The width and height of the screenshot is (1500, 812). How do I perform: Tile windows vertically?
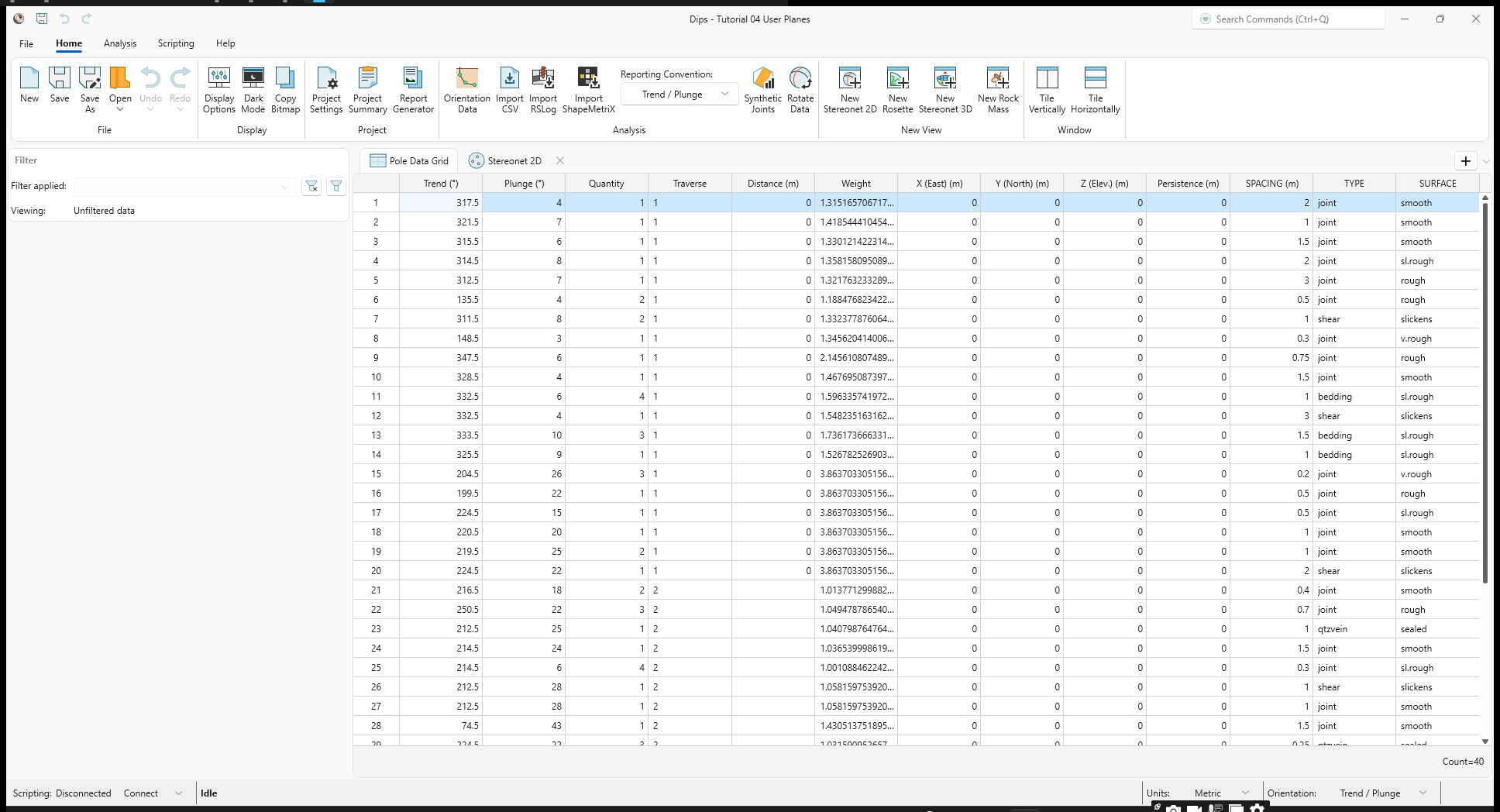1047,90
